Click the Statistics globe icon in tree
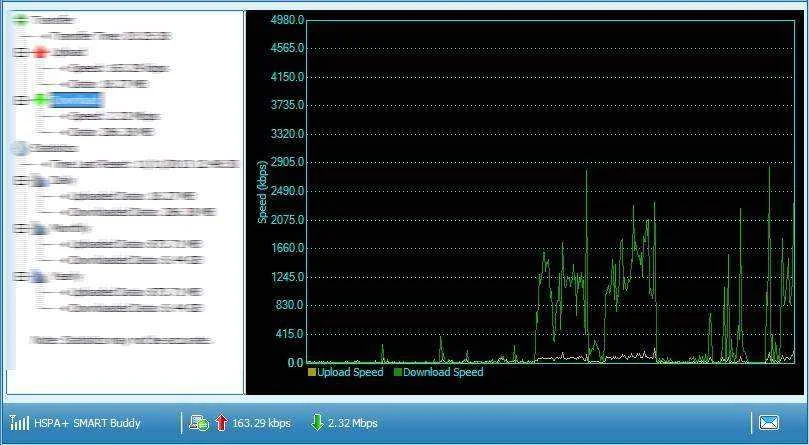Viewport: 809px width, 445px height. (x=21, y=148)
